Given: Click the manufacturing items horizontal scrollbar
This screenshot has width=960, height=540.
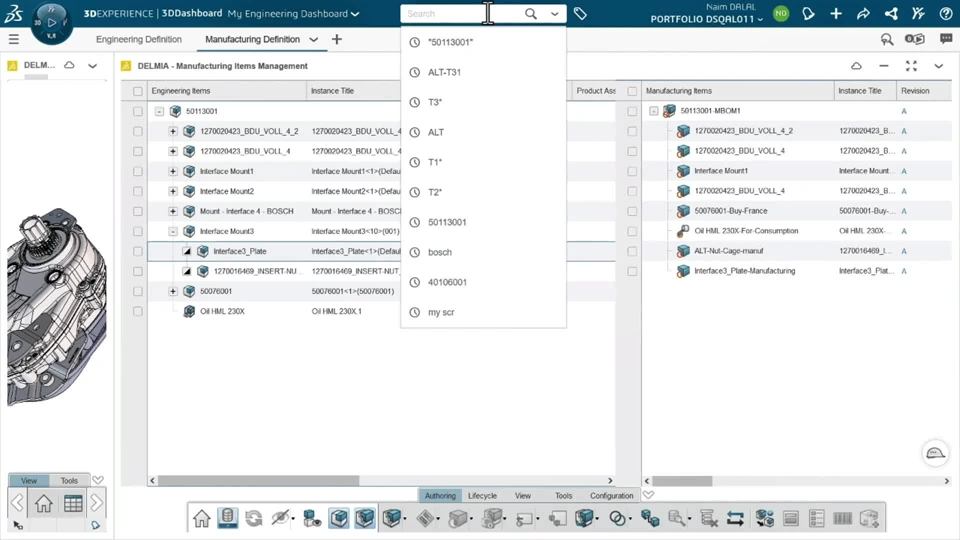Looking at the screenshot, I should pos(682,481).
